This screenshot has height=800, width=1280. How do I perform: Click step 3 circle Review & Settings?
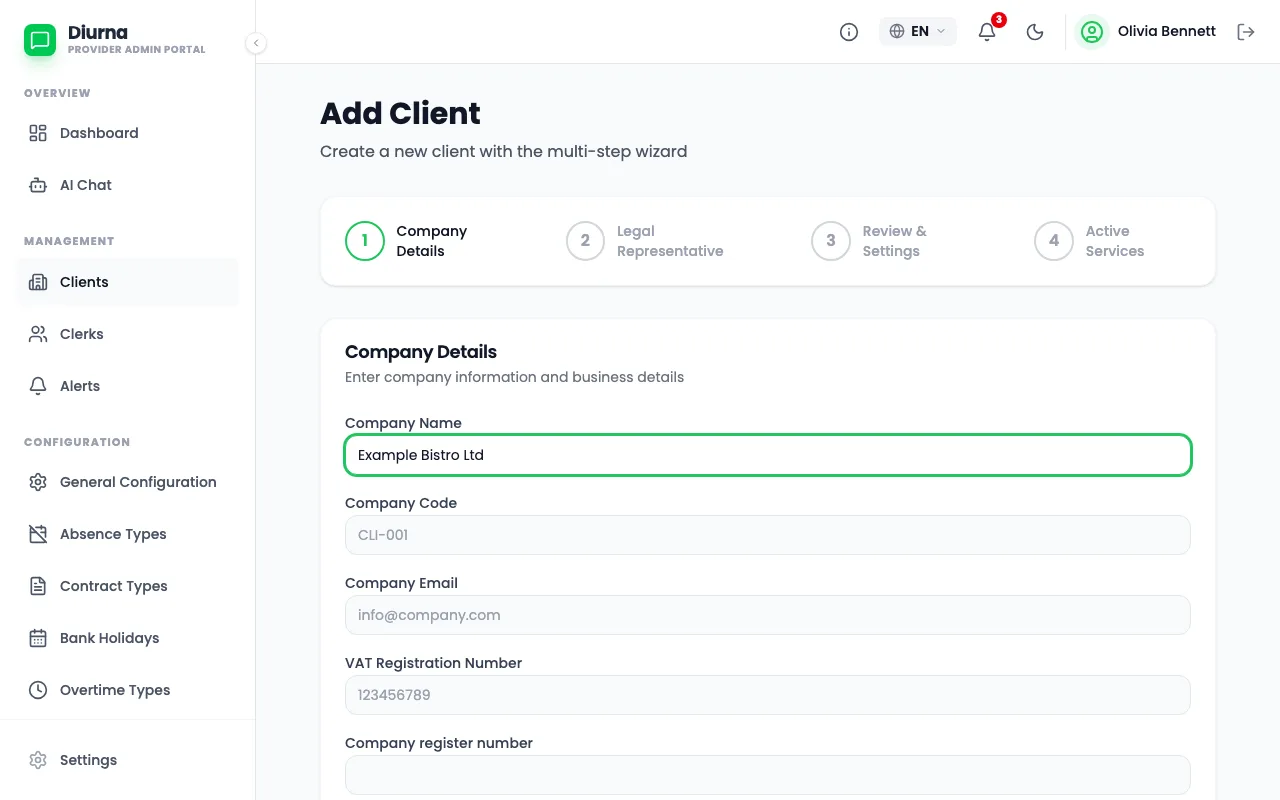coord(831,241)
